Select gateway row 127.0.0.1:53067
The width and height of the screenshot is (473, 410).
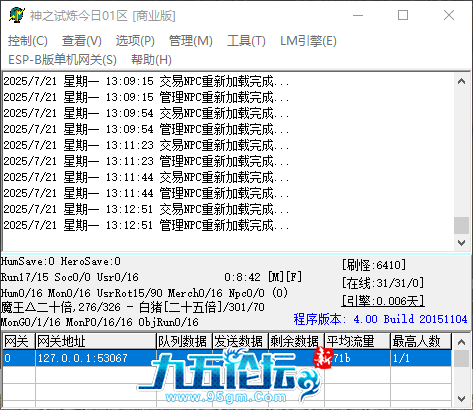point(227,358)
